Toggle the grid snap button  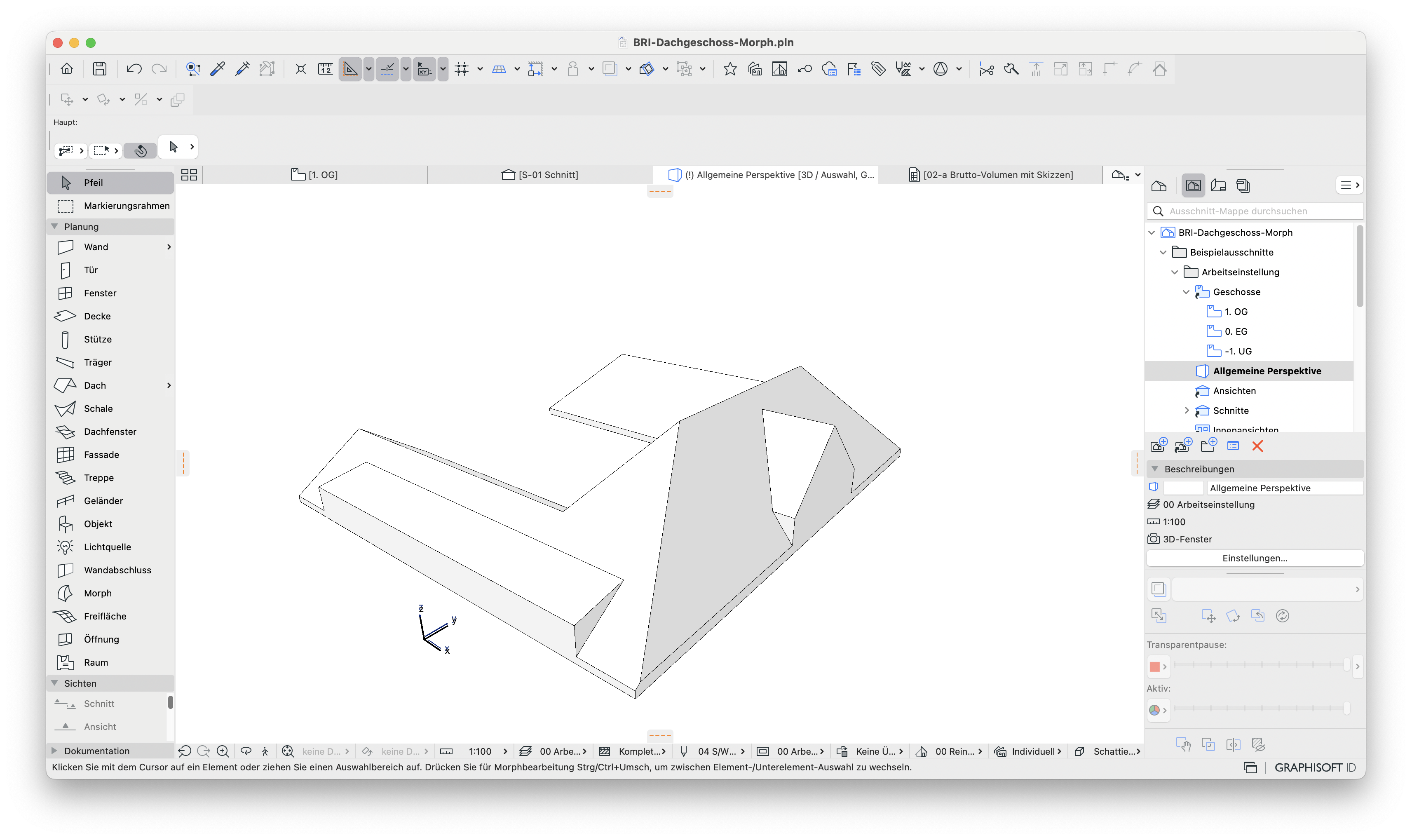pyautogui.click(x=462, y=69)
